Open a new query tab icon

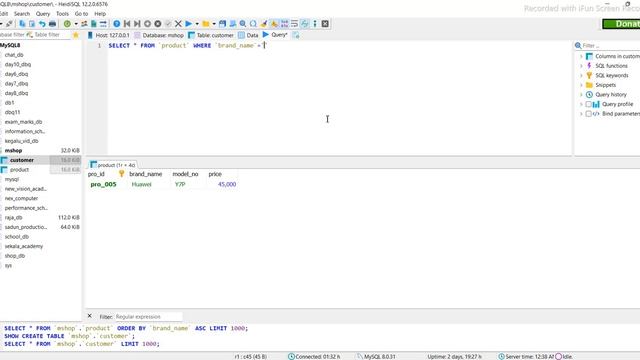pos(296,36)
